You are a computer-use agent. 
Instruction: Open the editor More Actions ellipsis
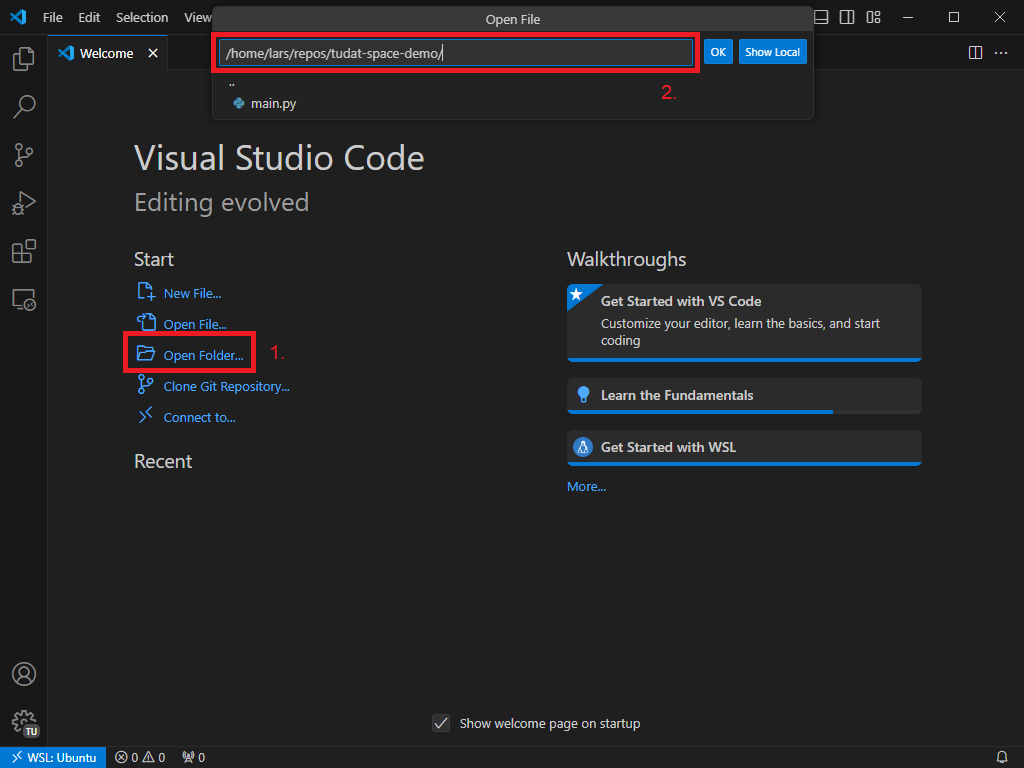[x=1001, y=52]
